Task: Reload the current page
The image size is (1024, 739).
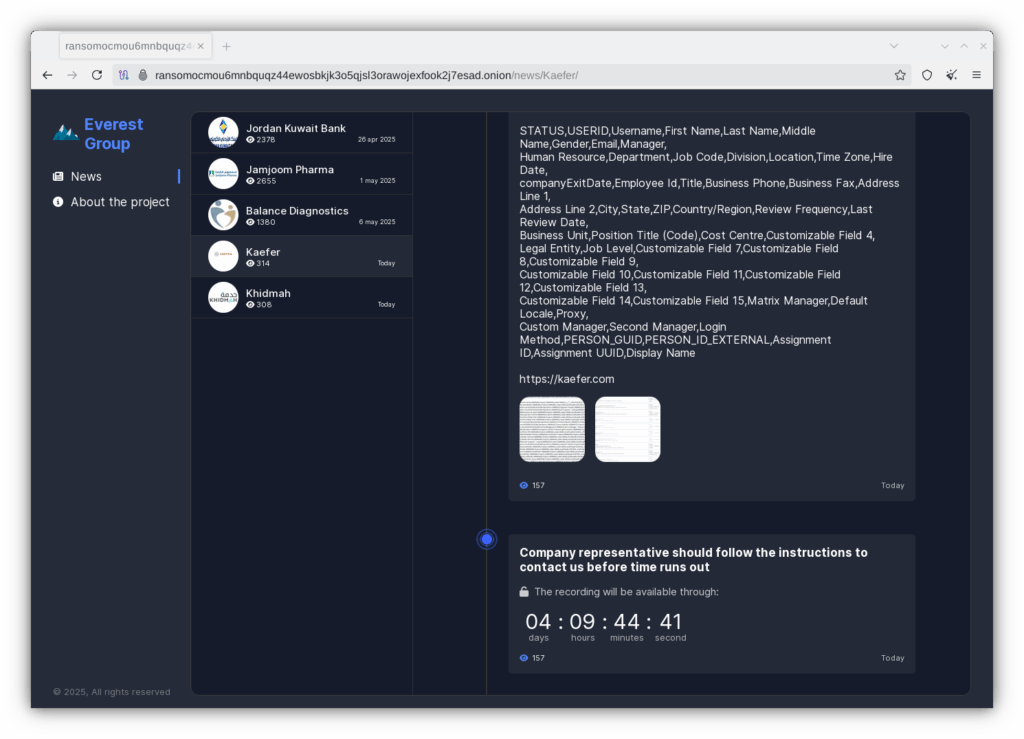Action: coord(97,75)
